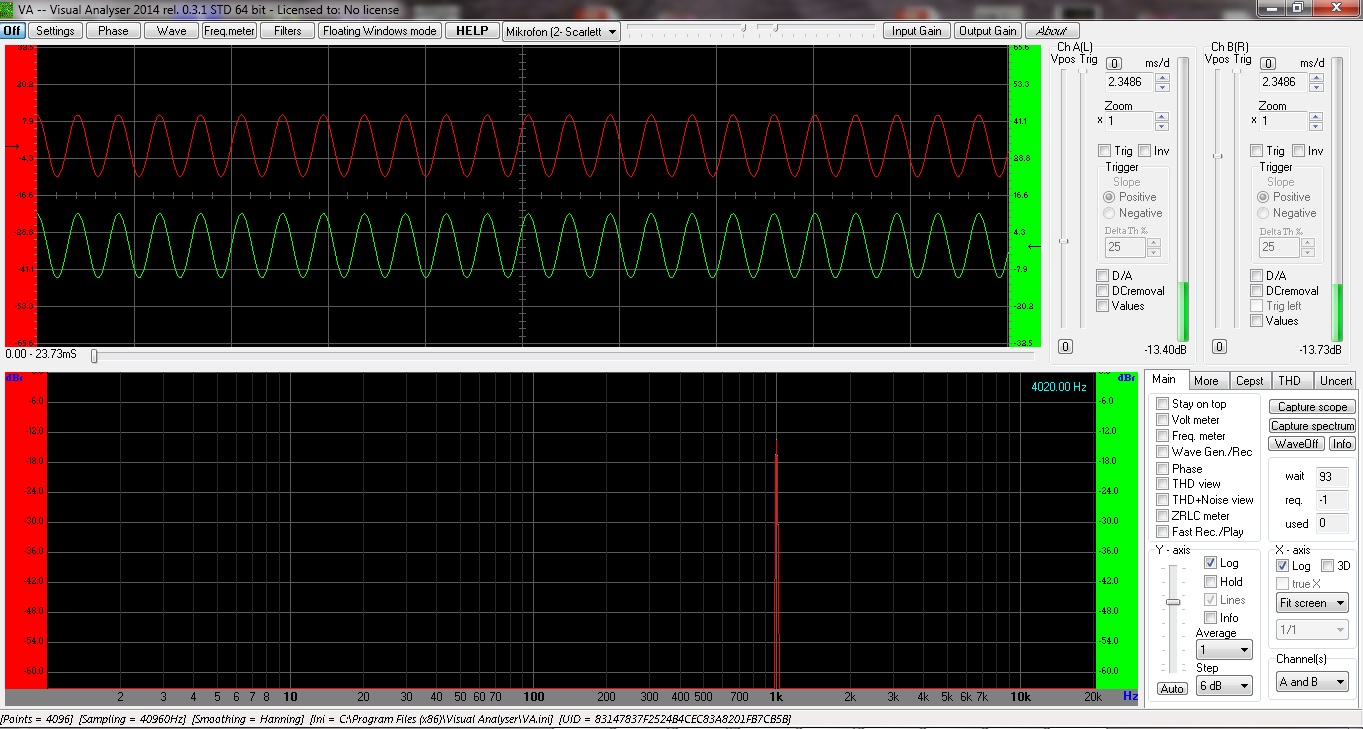
Task: Open the HELP button
Action: (472, 31)
